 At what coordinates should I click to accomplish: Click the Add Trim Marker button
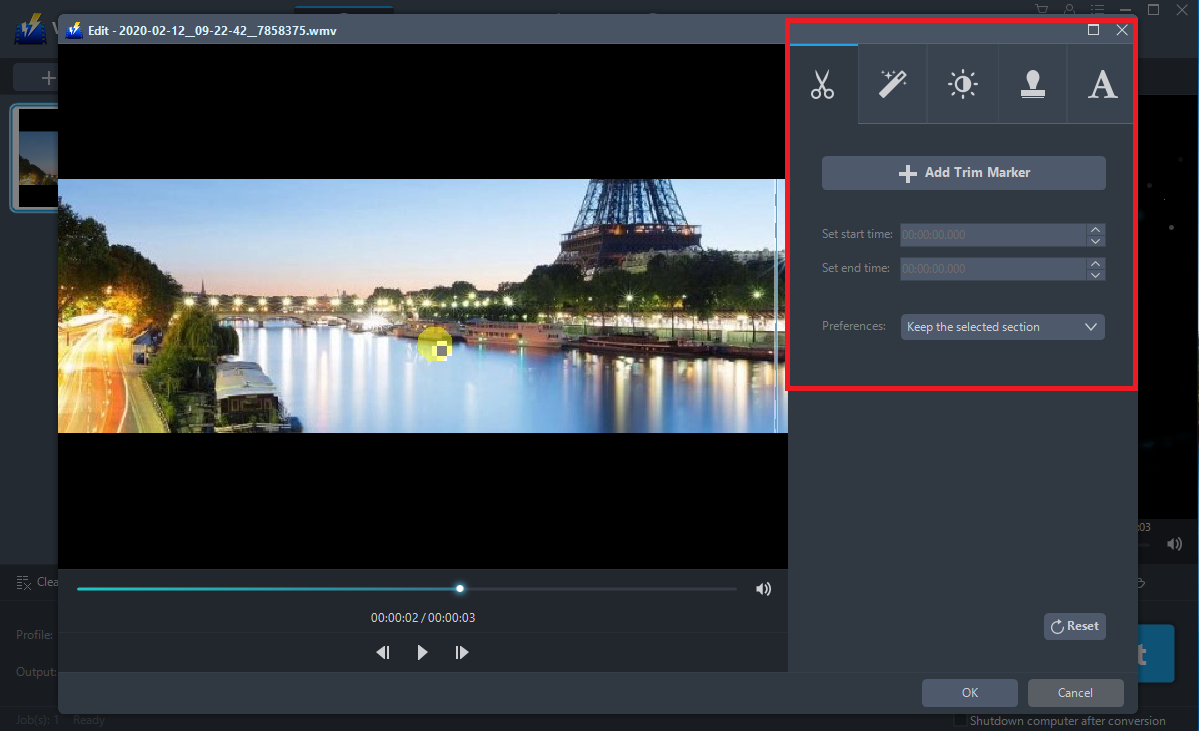coord(963,172)
